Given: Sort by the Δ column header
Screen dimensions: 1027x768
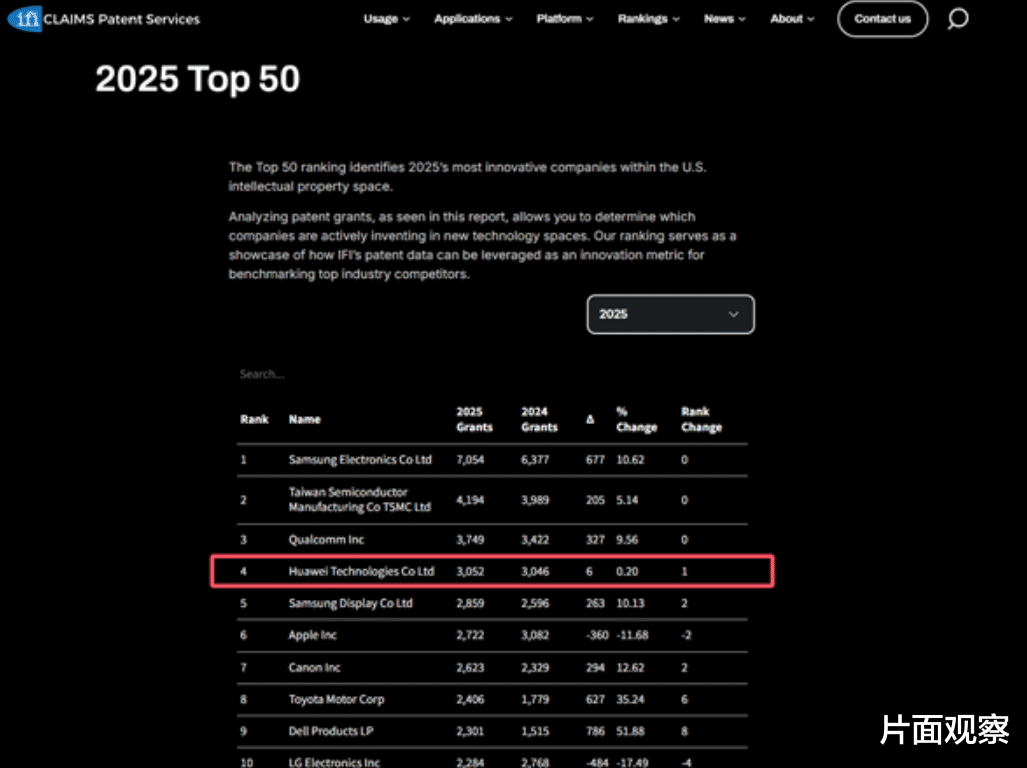Looking at the screenshot, I should [x=590, y=419].
